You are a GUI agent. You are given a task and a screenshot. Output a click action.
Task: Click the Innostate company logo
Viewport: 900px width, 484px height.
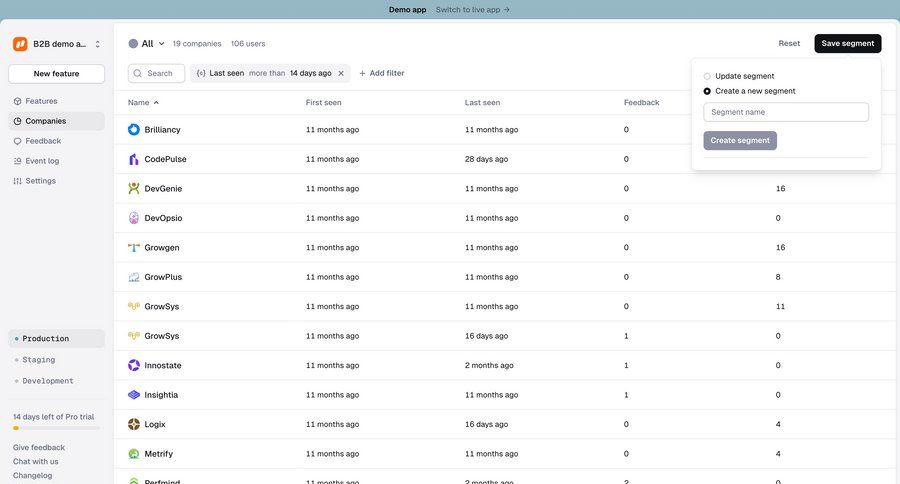[x=134, y=365]
